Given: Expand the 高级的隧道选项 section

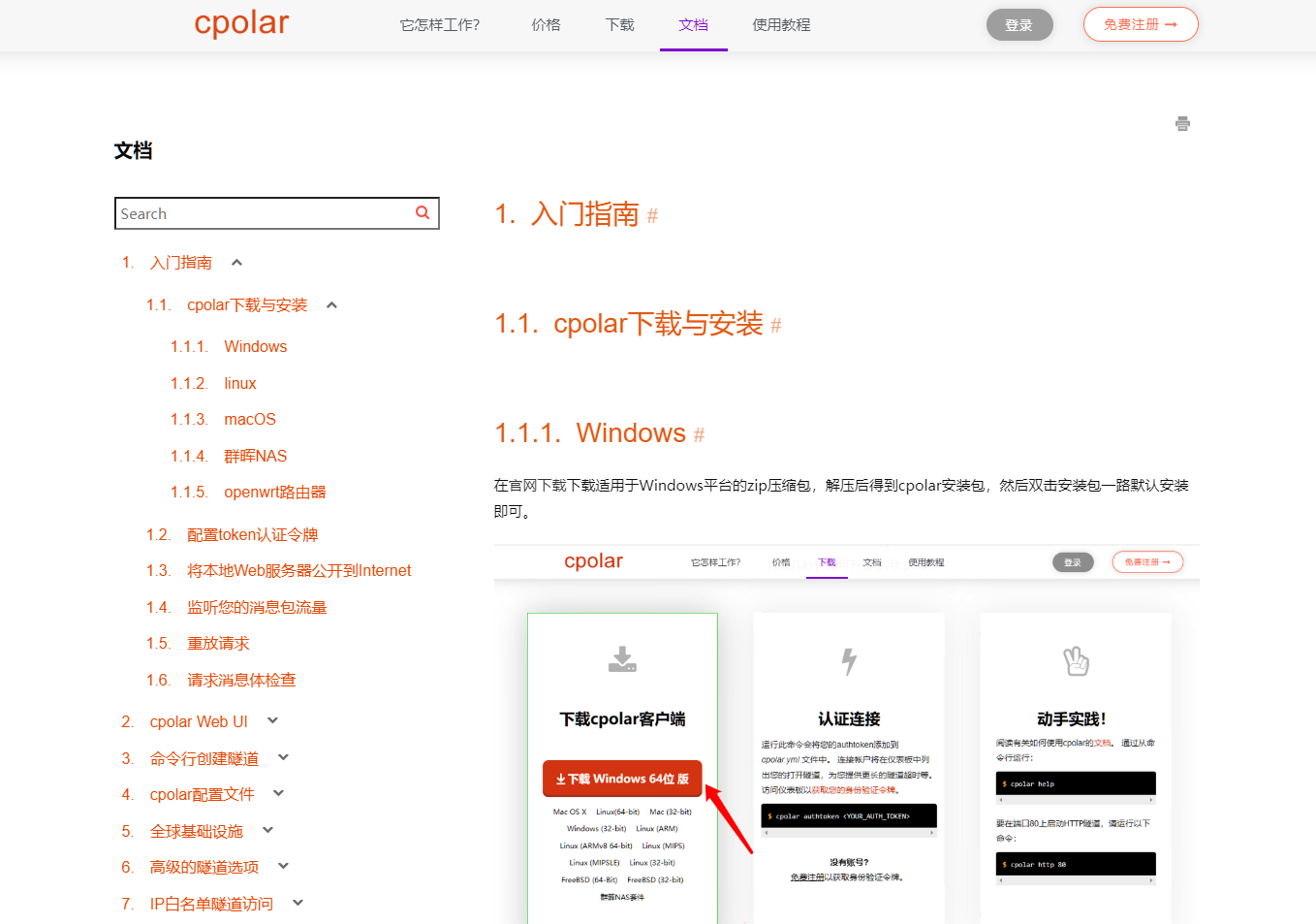Looking at the screenshot, I should pos(282,866).
